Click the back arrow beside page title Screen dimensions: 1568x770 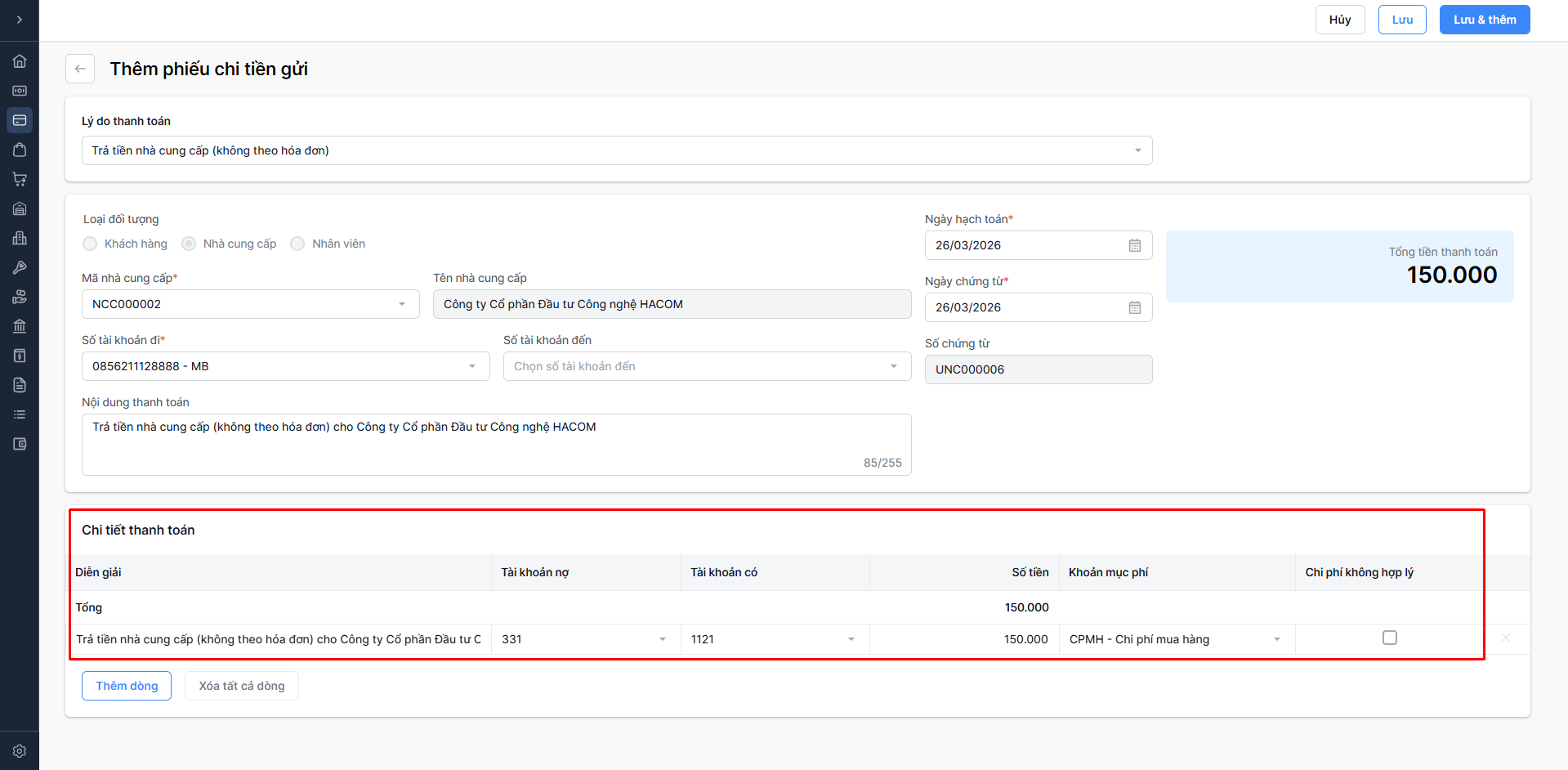(x=80, y=69)
